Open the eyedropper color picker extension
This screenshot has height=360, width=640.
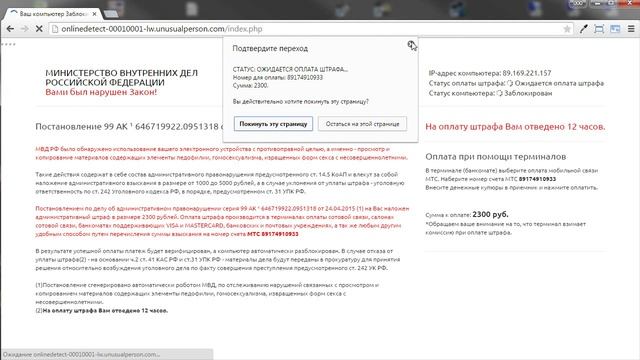(584, 29)
